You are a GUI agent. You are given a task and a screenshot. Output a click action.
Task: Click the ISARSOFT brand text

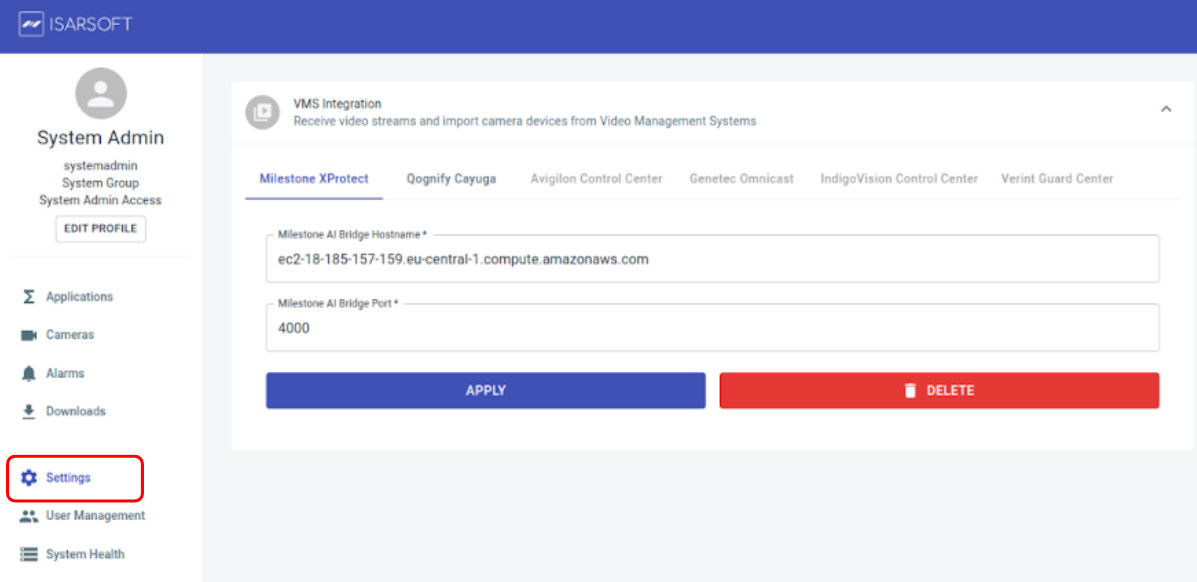pyautogui.click(x=92, y=24)
